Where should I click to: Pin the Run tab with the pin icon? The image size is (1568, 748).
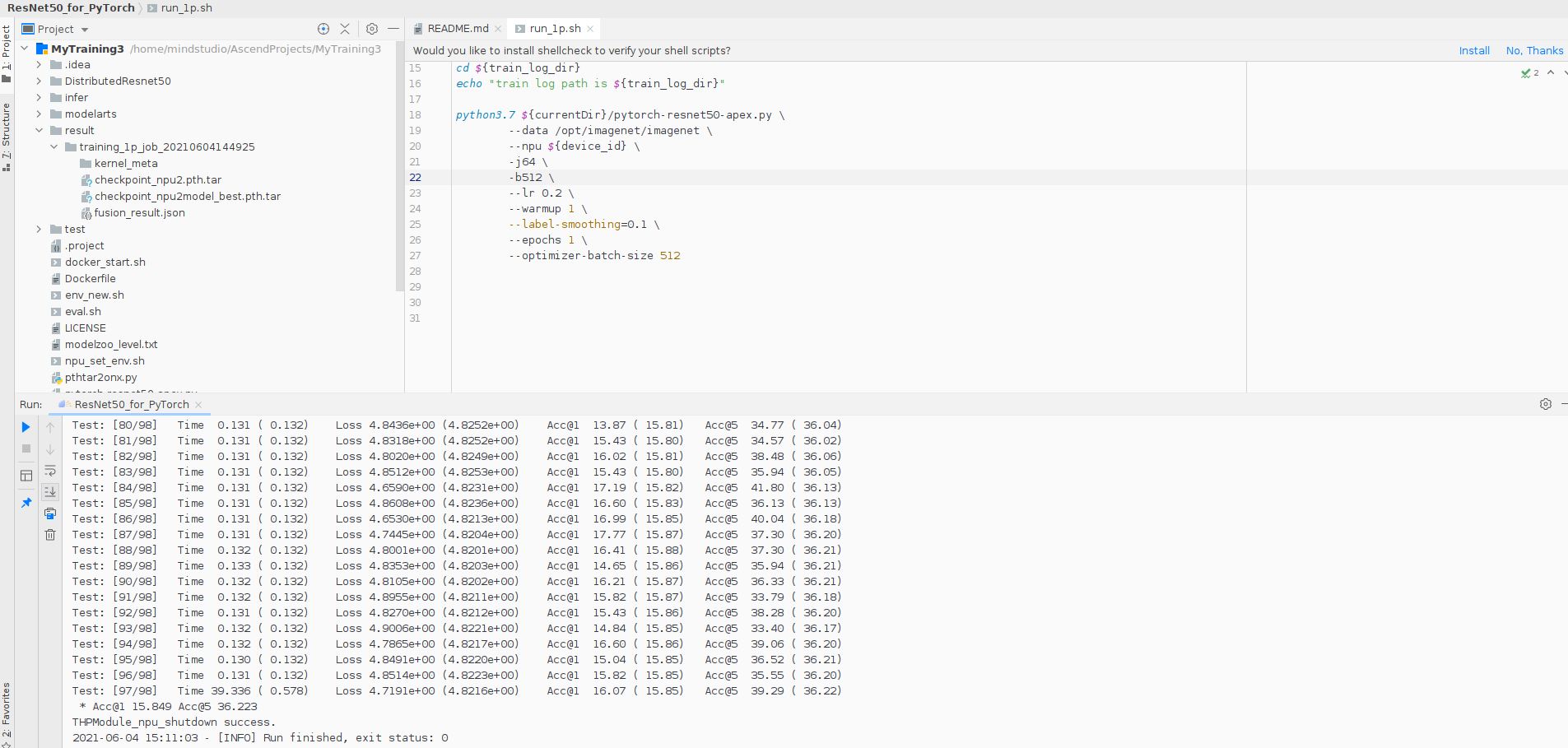tap(26, 503)
